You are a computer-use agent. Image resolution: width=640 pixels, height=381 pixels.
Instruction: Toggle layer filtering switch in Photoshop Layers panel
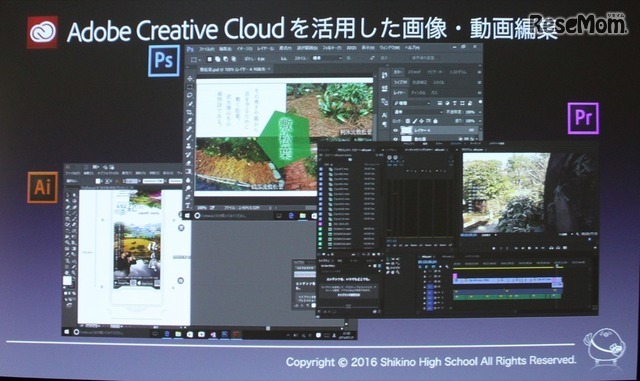click(480, 102)
